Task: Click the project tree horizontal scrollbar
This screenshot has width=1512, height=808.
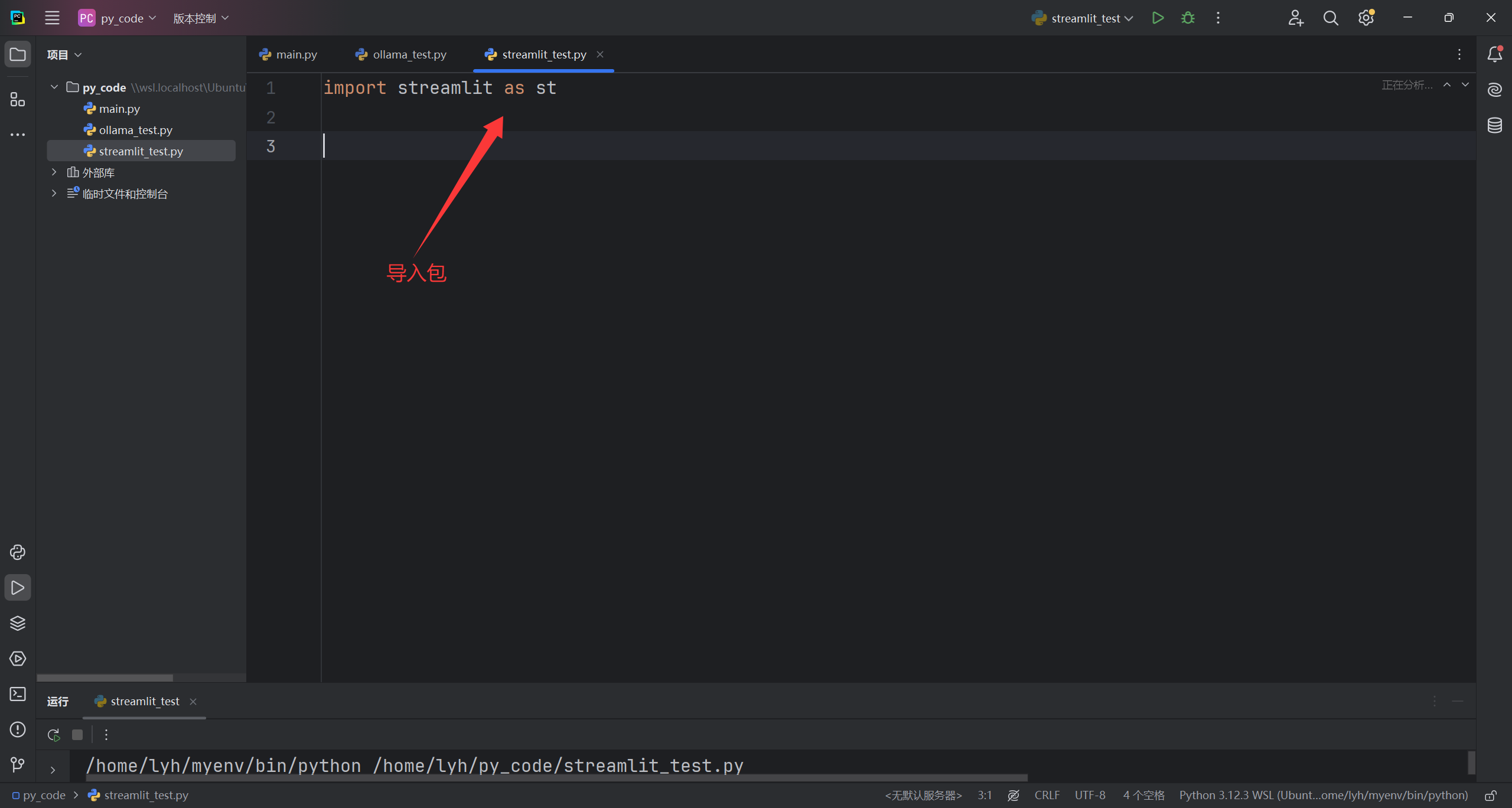Action: click(x=105, y=677)
